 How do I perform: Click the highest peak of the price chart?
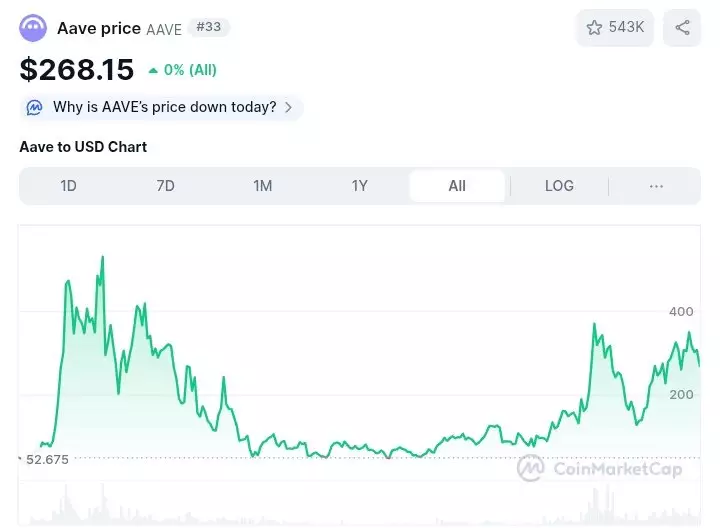[102, 258]
